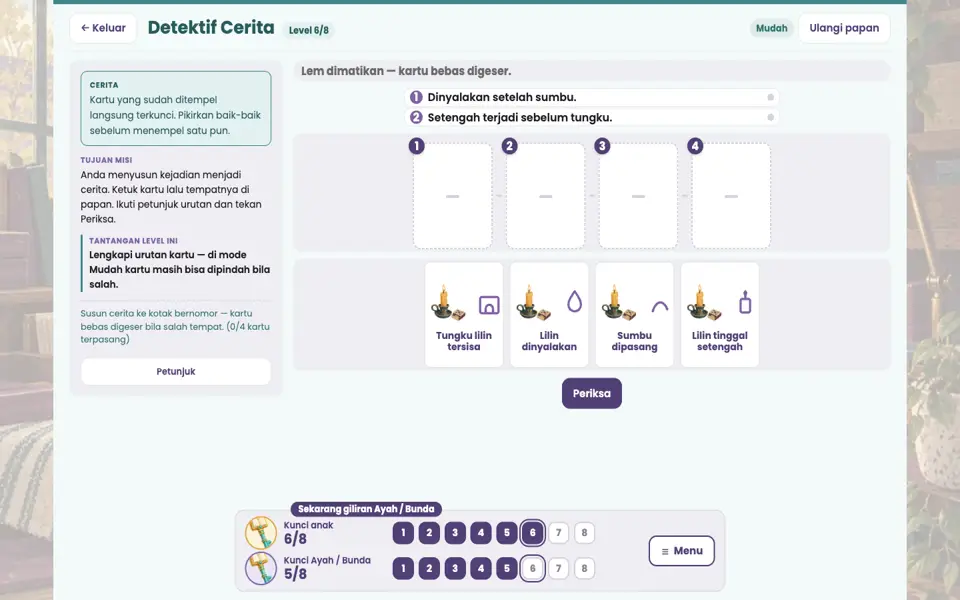Select level 3 in Kunci Ayah / Bunda row
The height and width of the screenshot is (600, 960).
[455, 568]
